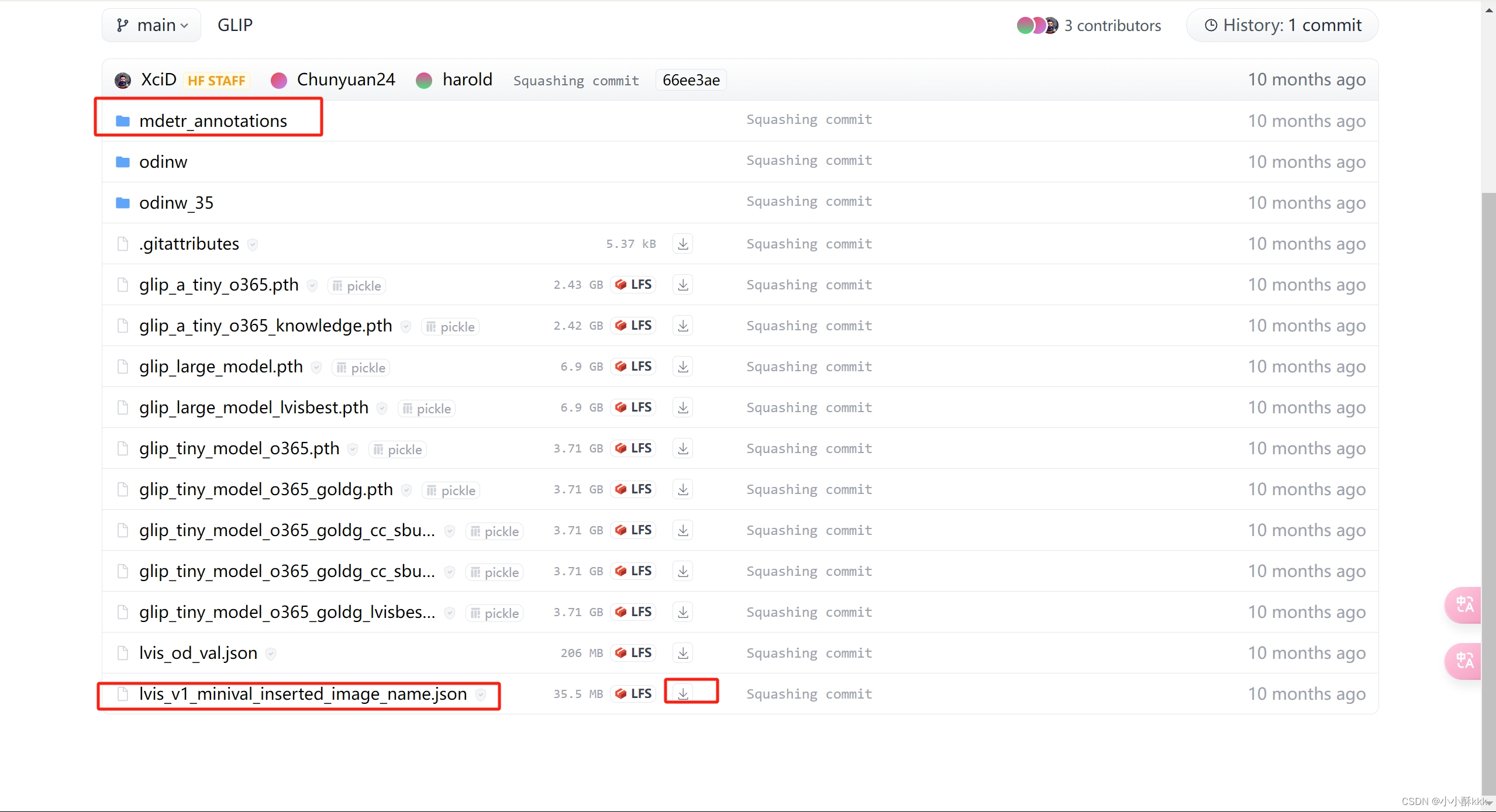
Task: Open glip_tiny_model_o365_goldg.pth file
Action: 266,489
